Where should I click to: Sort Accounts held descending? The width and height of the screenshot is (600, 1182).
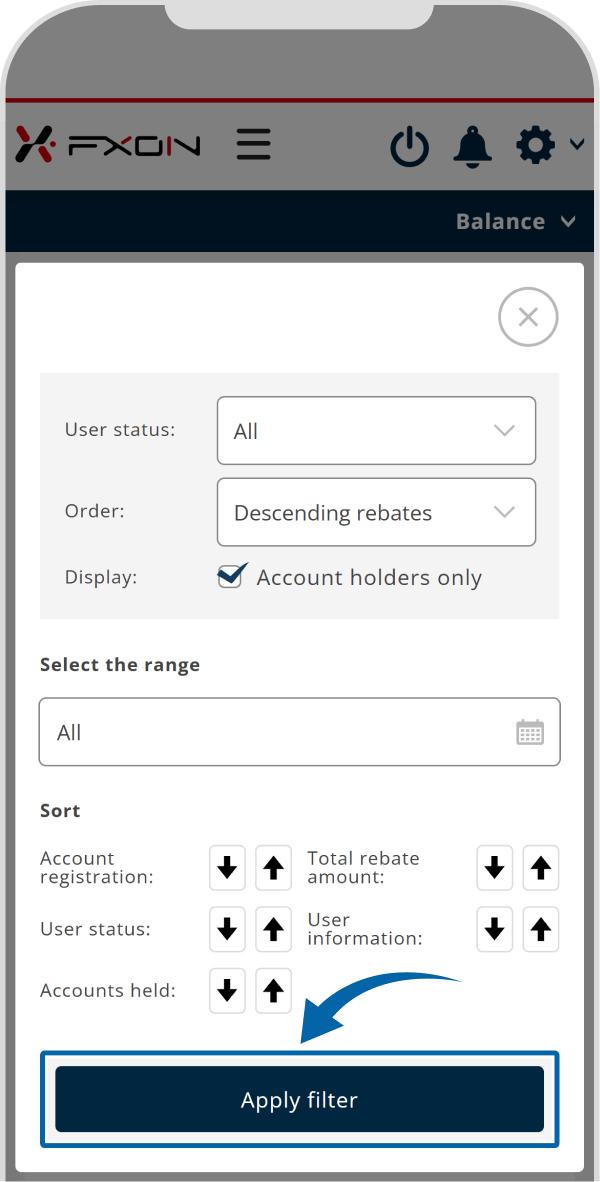click(227, 991)
